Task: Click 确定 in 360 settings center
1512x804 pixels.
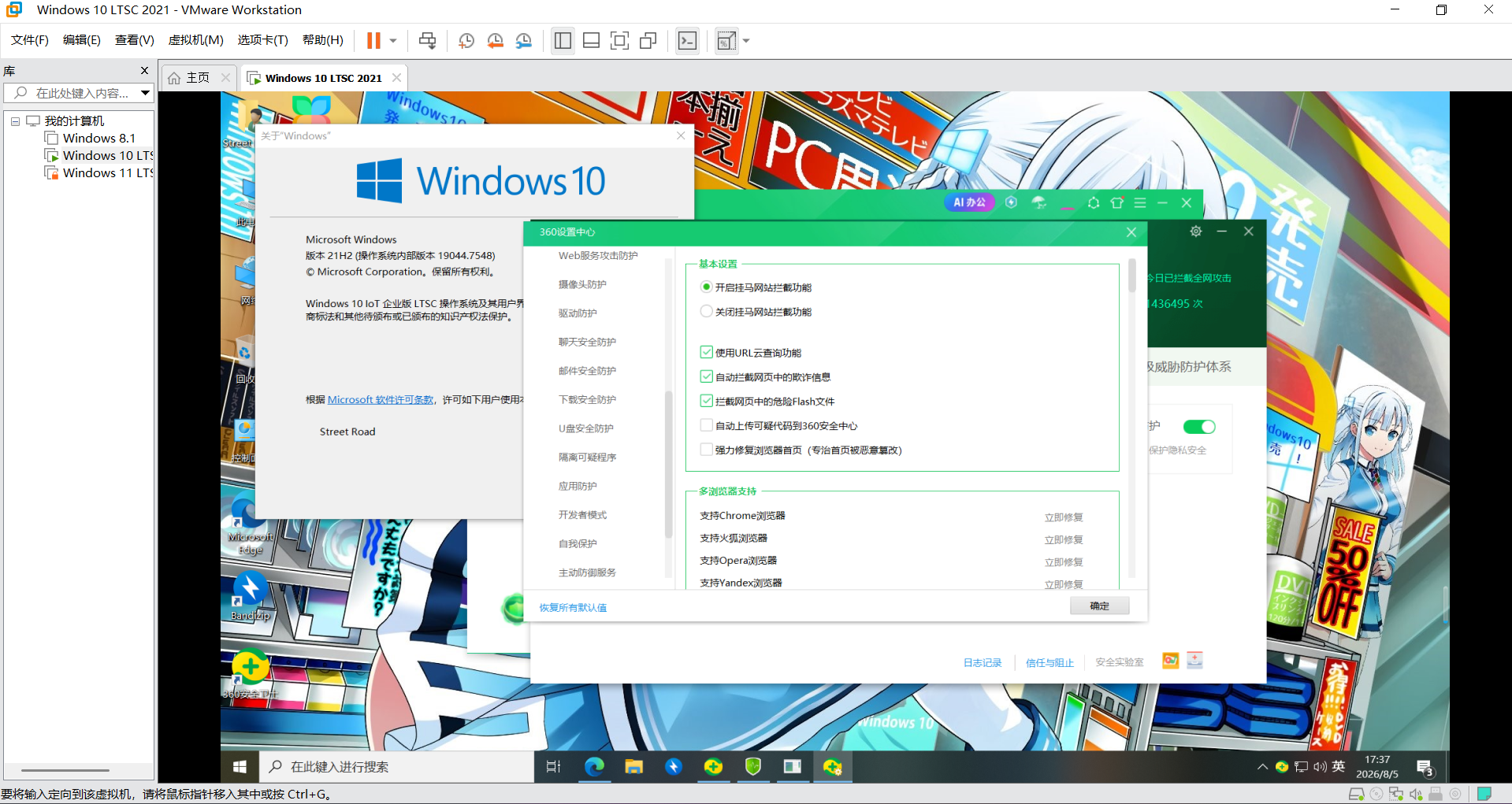Action: pyautogui.click(x=1099, y=606)
